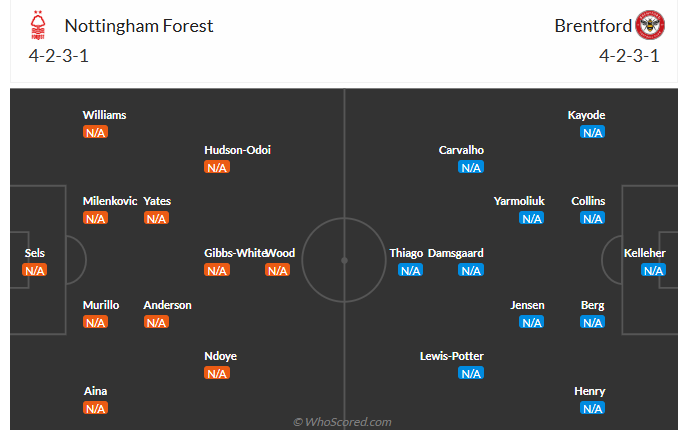
Task: Click Wood's orange rating badge
Action: (x=277, y=270)
